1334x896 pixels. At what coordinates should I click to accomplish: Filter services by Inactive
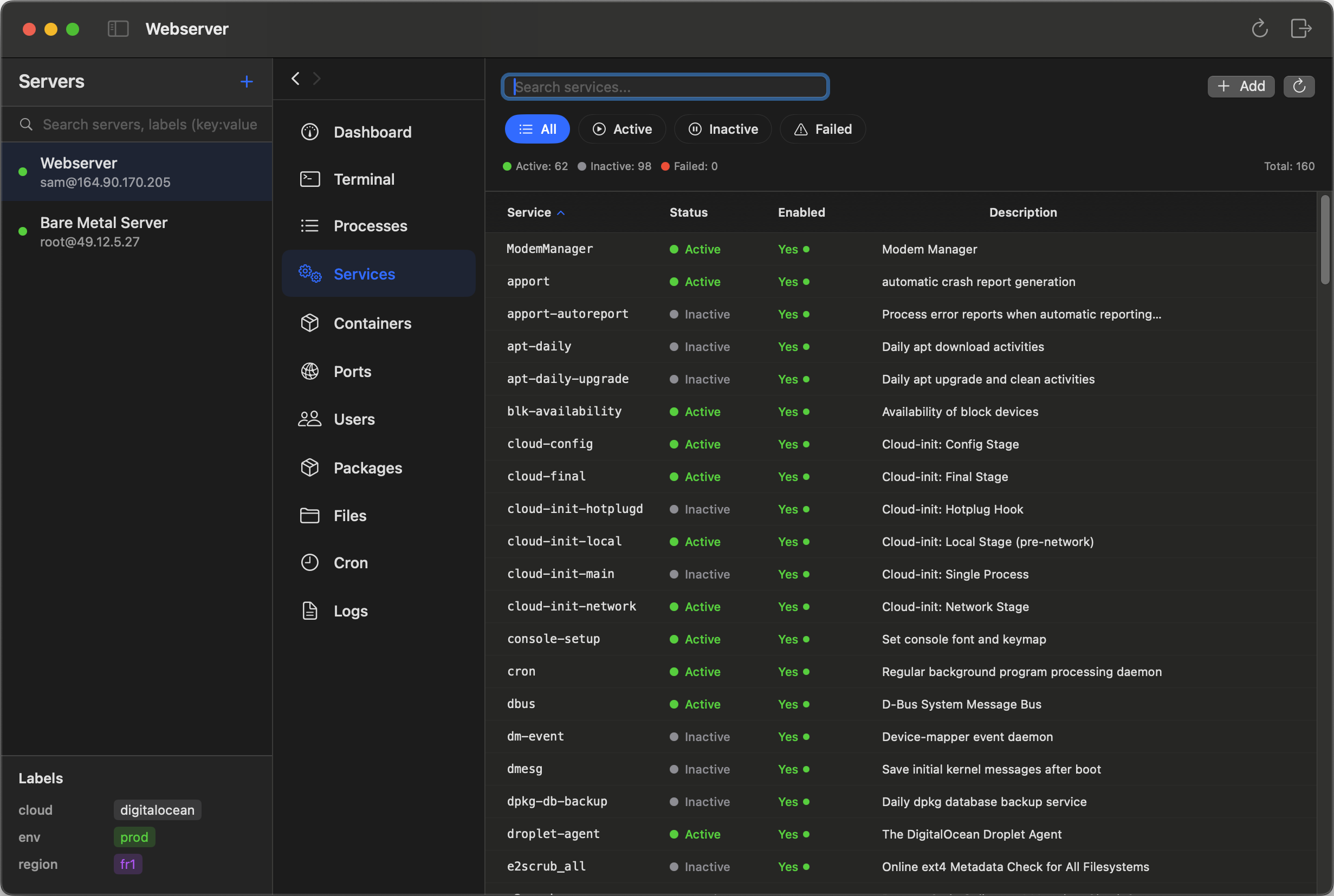(x=723, y=129)
